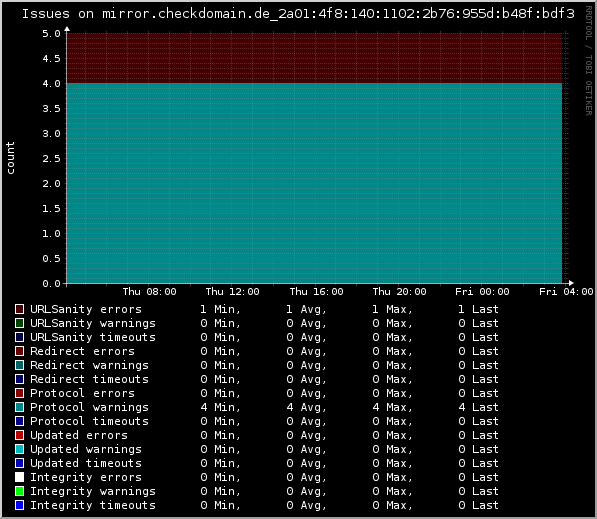Click the Thu 12:00 time axis label
The height and width of the screenshot is (519, 597).
tap(232, 292)
